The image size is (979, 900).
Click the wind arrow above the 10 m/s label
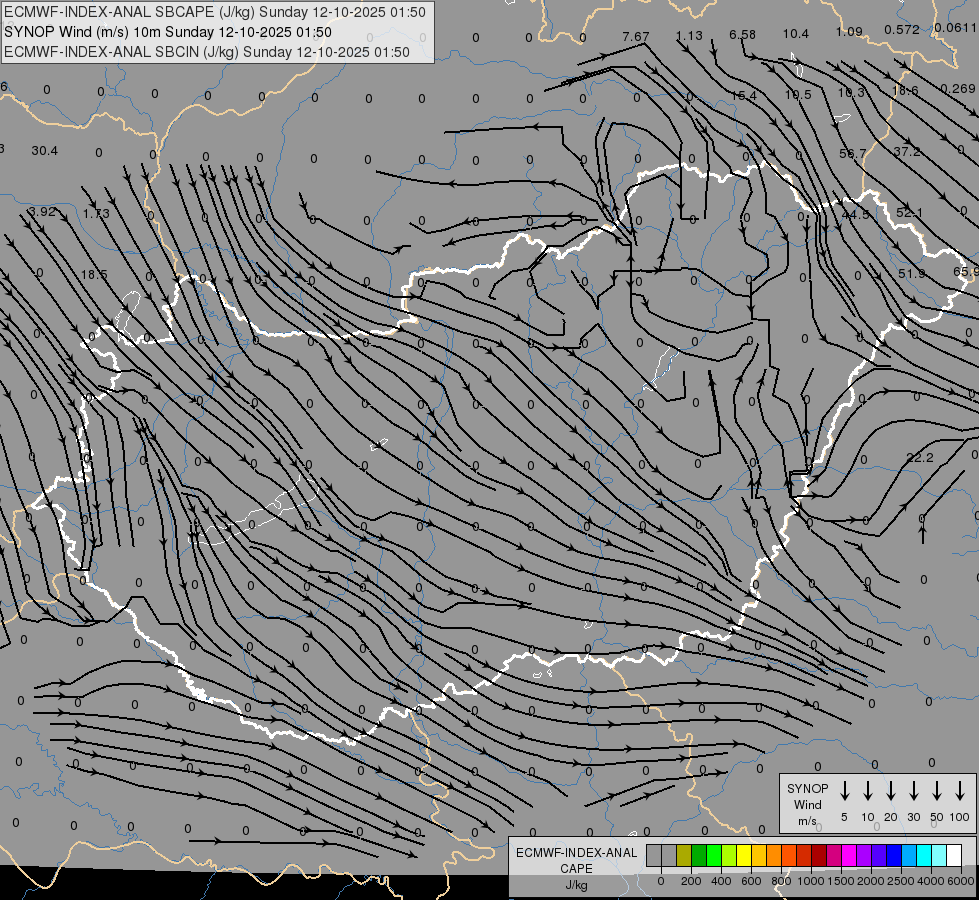tap(867, 790)
